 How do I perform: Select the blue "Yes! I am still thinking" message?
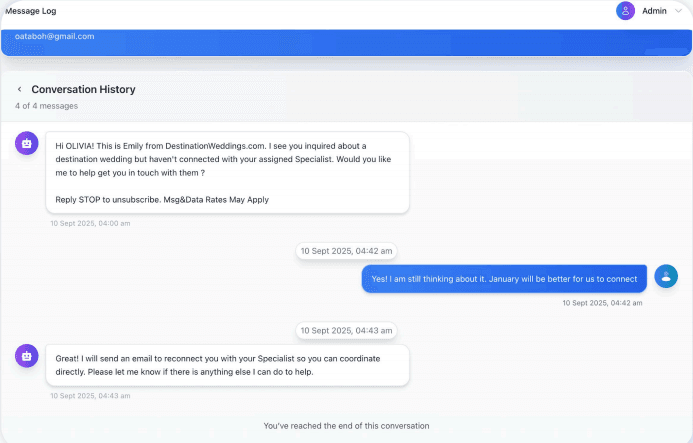pos(504,279)
